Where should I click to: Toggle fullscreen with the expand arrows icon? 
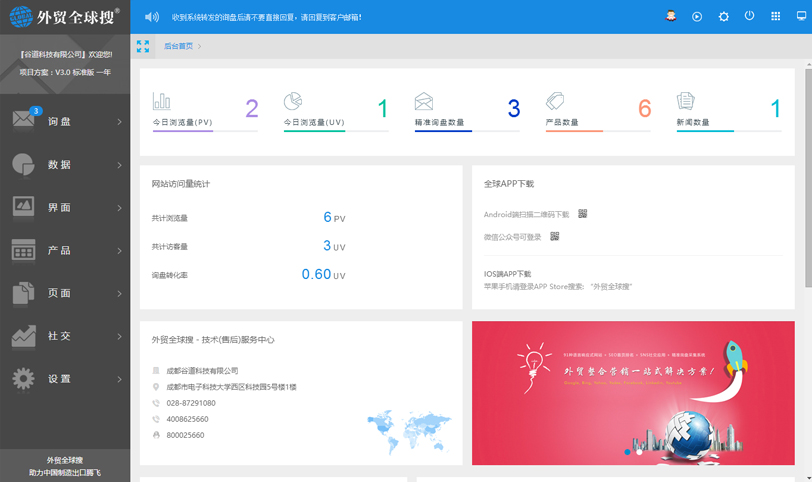(143, 46)
